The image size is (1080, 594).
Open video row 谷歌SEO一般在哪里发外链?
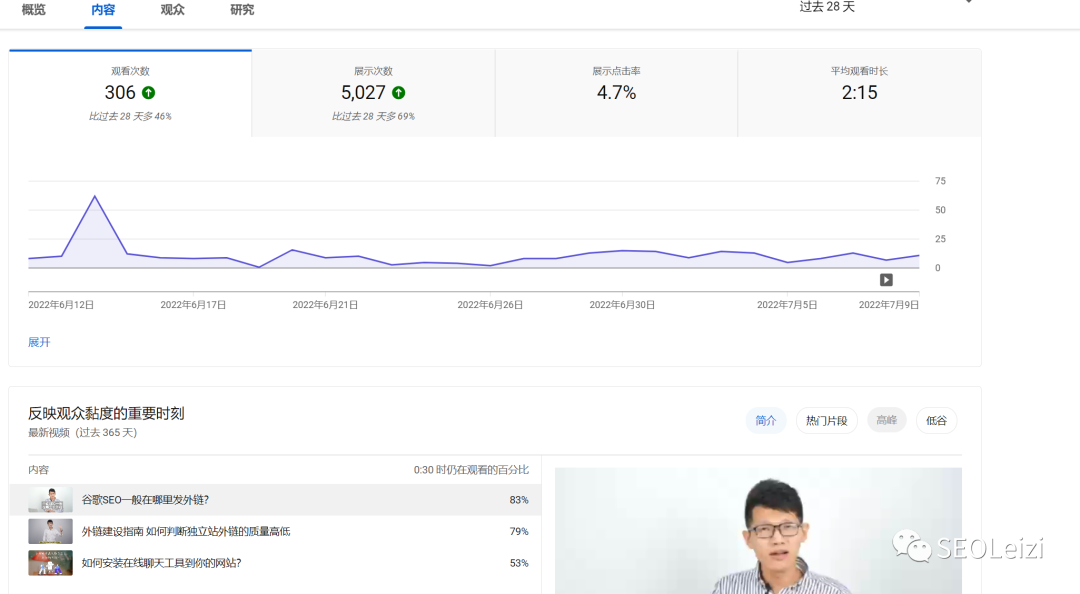click(x=276, y=500)
